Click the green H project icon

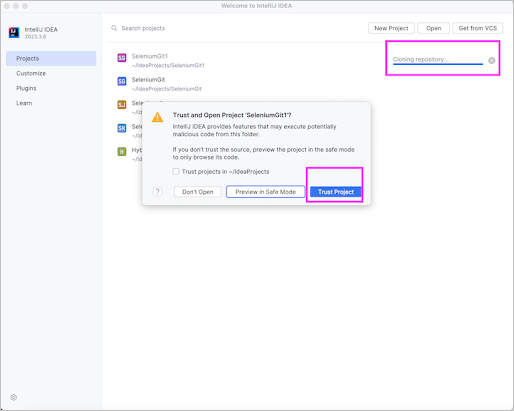[122, 152]
